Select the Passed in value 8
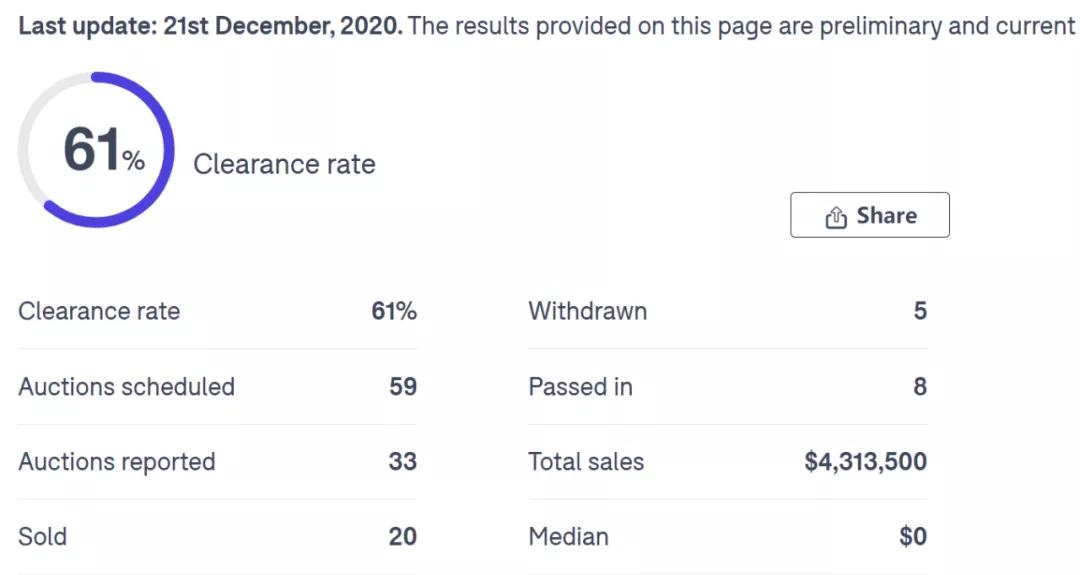This screenshot has height=575, width=1080. (x=920, y=386)
